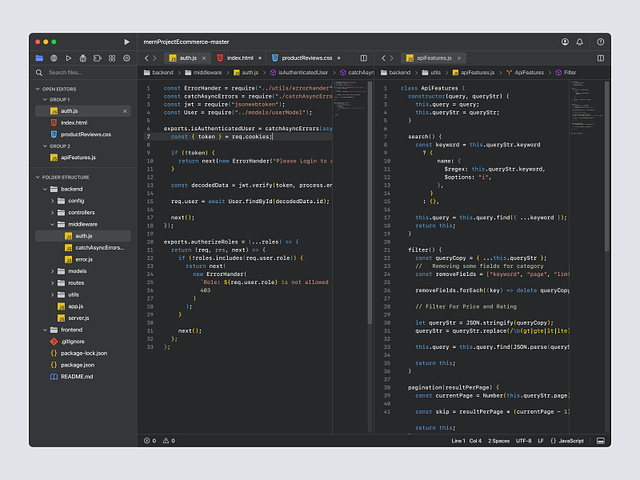Toggle split editor layout in right pane
This screenshot has width=640, height=480.
tap(600, 58)
